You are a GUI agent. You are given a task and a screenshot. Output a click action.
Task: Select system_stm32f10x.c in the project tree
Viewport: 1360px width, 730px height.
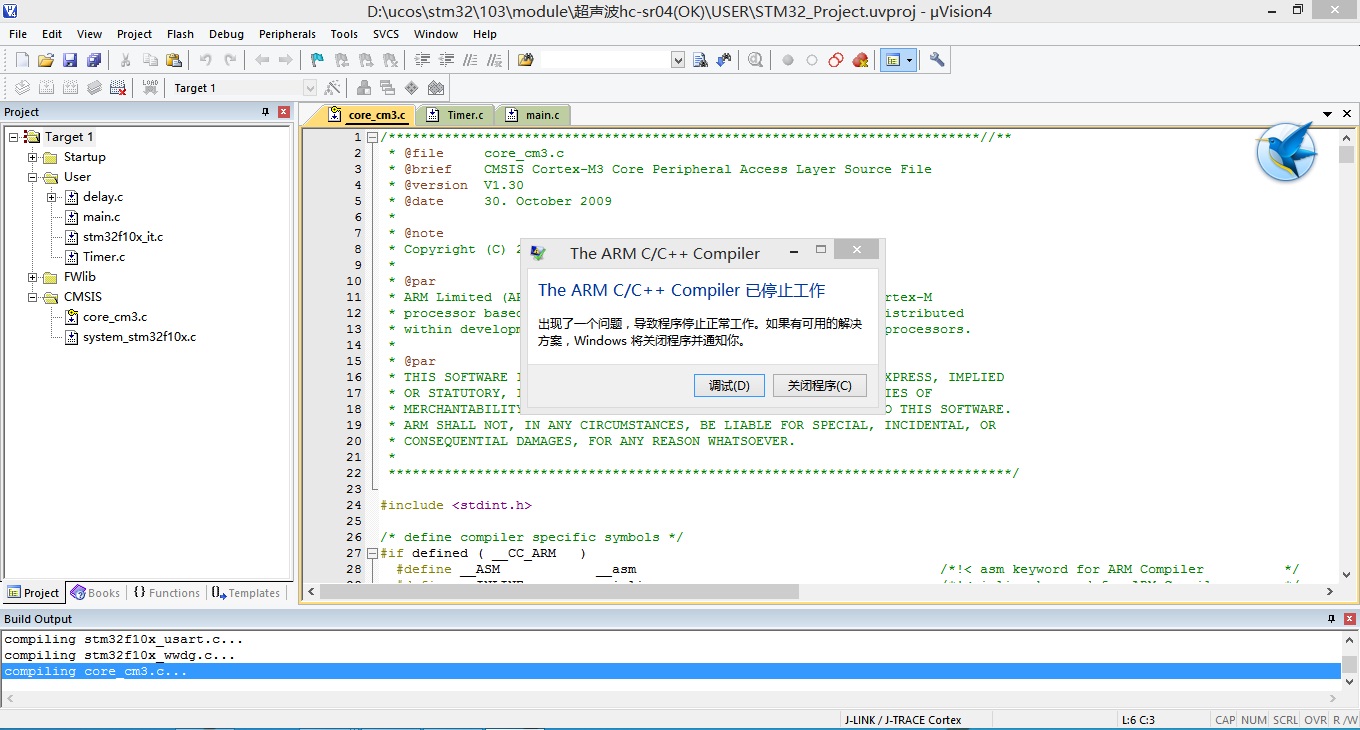(139, 337)
